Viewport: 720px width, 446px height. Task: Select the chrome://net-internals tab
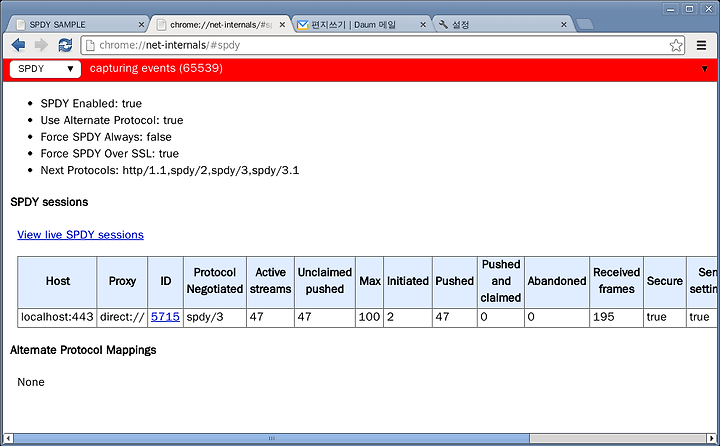click(219, 24)
